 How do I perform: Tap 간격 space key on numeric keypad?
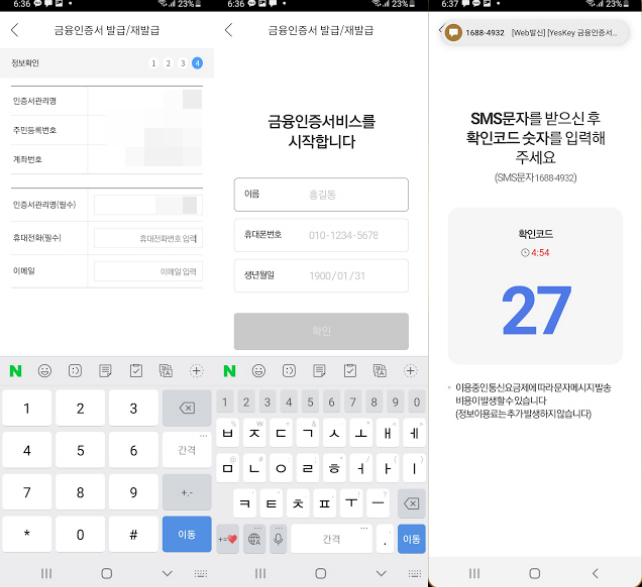tap(187, 450)
